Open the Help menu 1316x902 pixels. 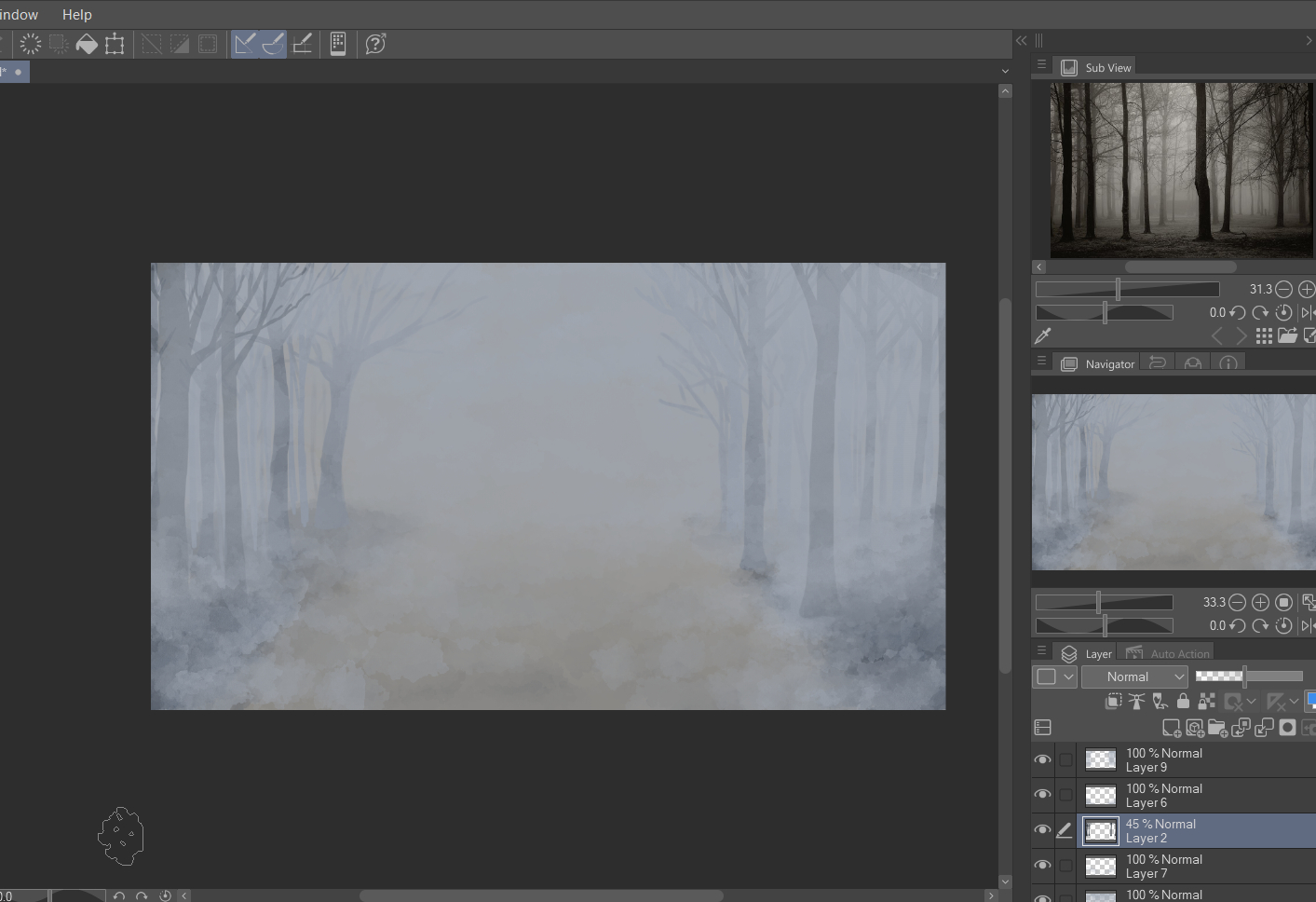76,15
